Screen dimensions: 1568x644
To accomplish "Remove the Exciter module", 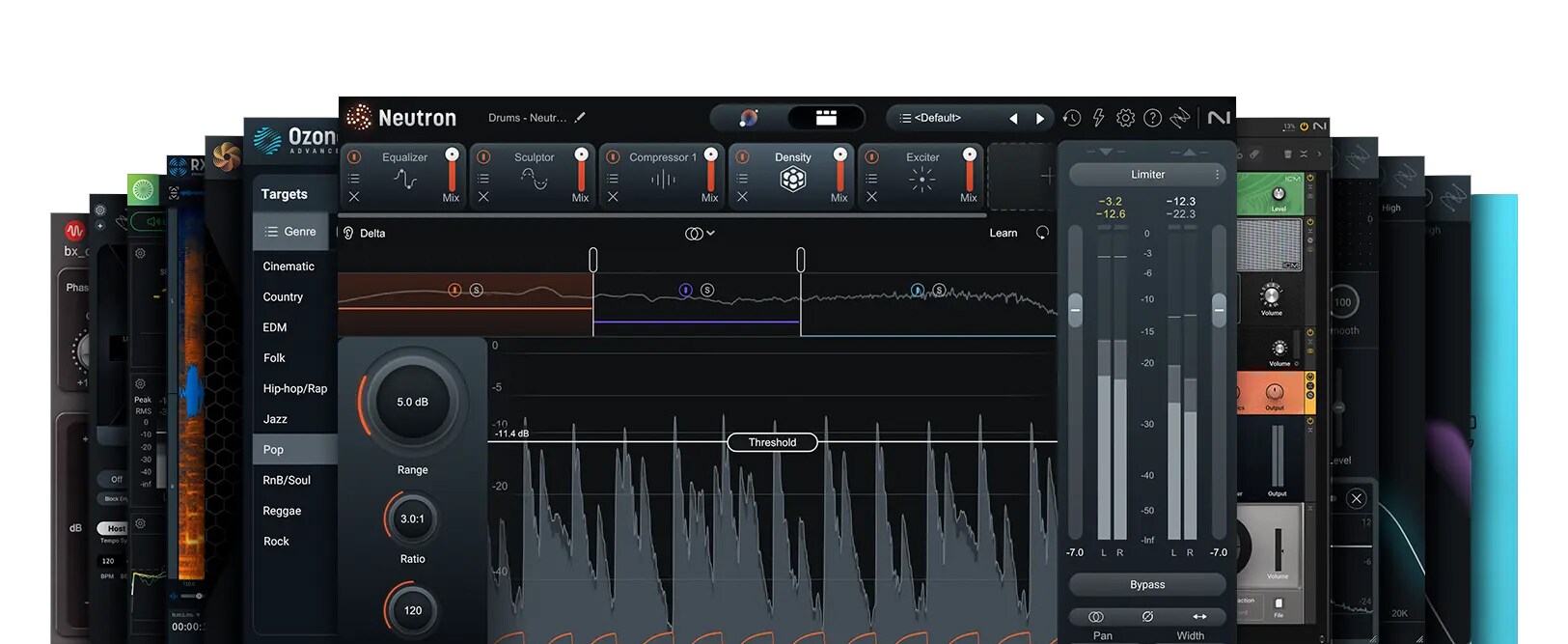I will click(x=871, y=197).
